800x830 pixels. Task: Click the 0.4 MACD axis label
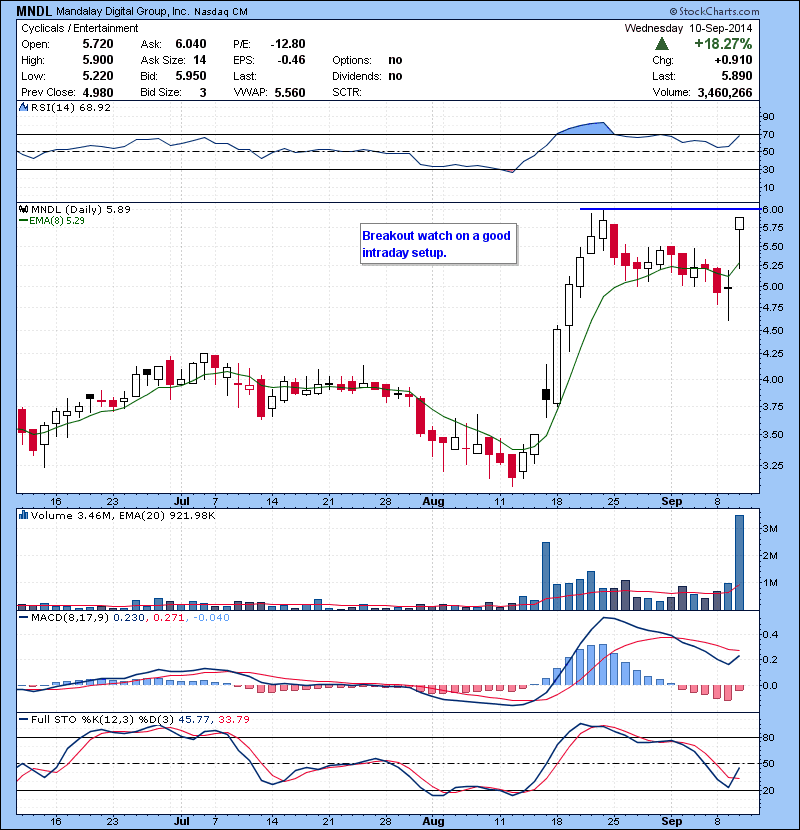(770, 634)
